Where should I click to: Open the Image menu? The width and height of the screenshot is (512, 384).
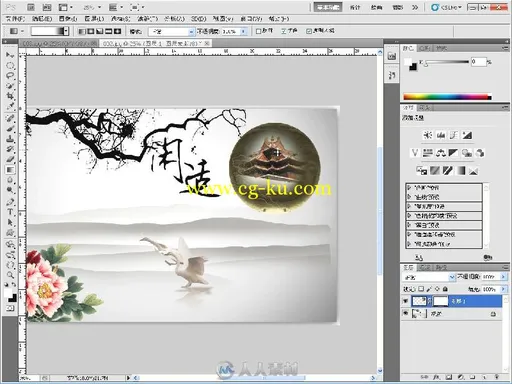click(68, 19)
